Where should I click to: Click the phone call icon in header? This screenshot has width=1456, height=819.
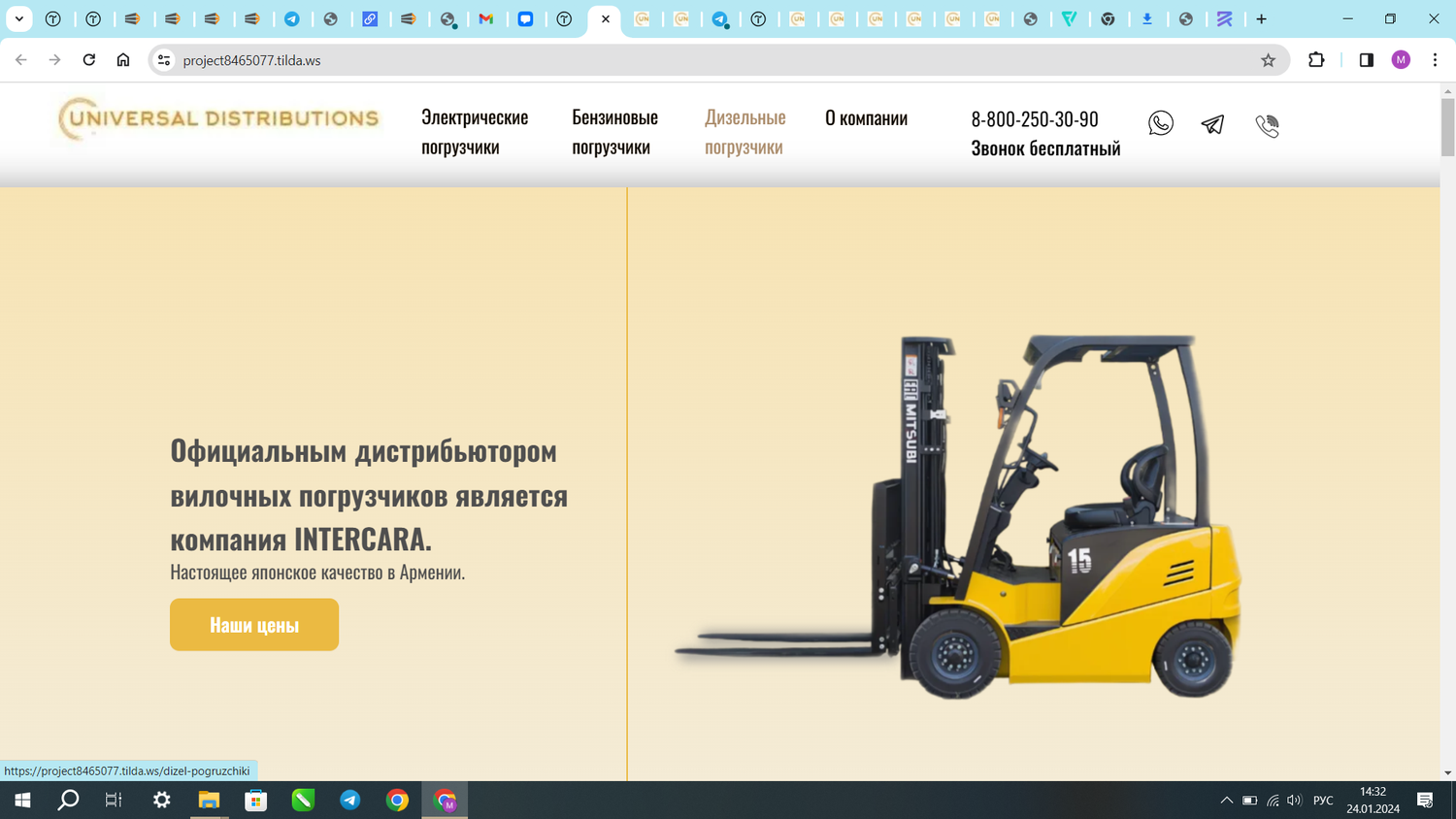tap(1267, 125)
